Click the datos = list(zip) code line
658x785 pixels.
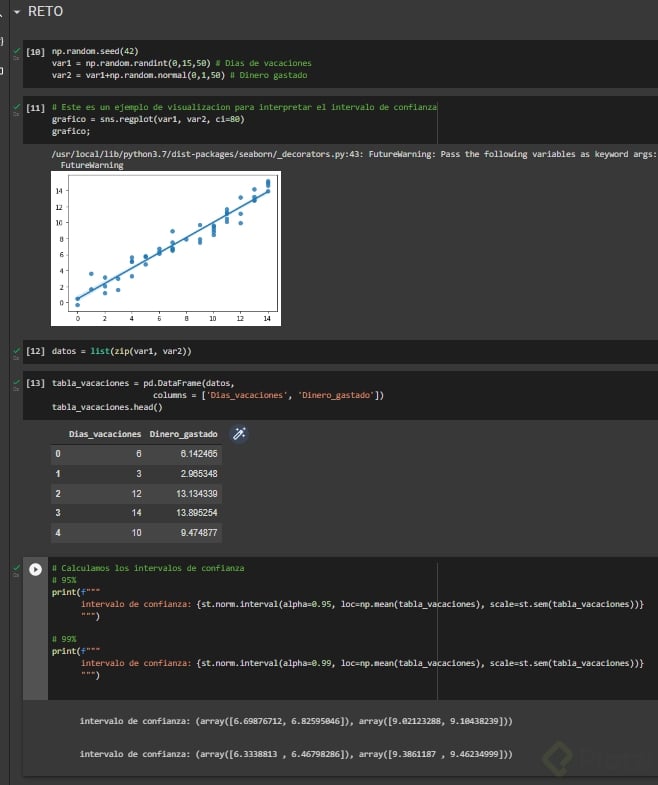121,351
